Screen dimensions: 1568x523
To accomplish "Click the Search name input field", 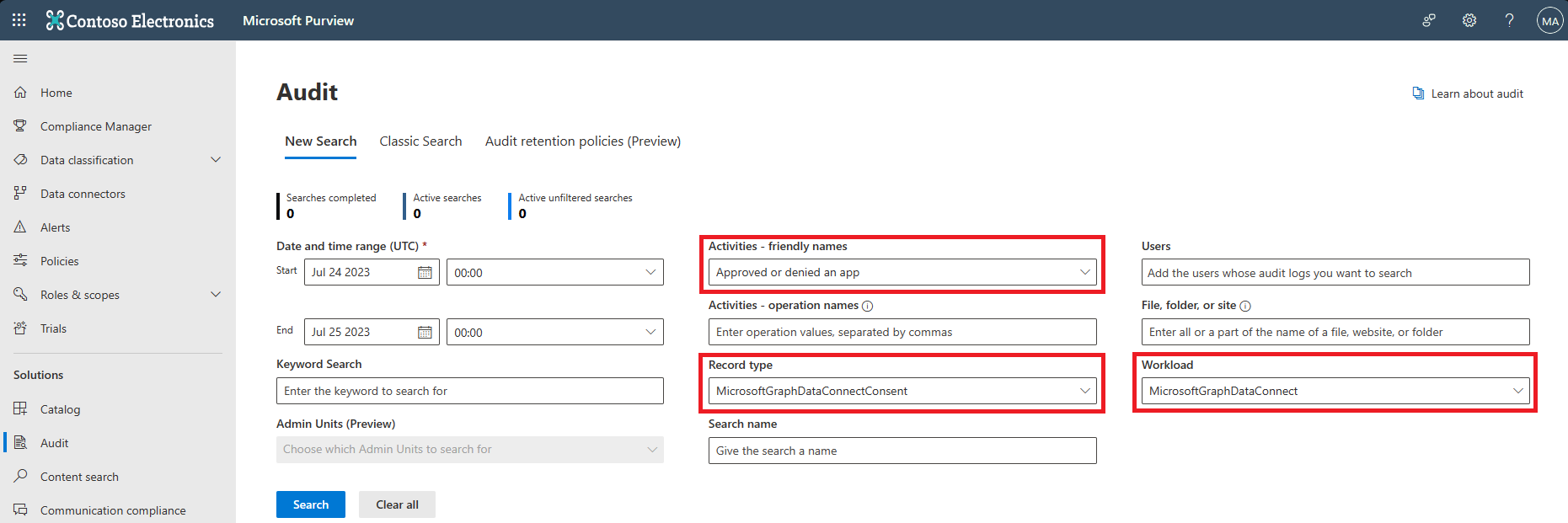I will [902, 451].
